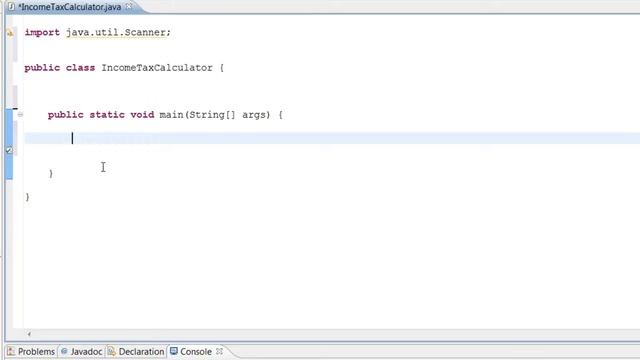The width and height of the screenshot is (640, 360).
Task: Open the Javadoc view tab
Action: (81, 351)
